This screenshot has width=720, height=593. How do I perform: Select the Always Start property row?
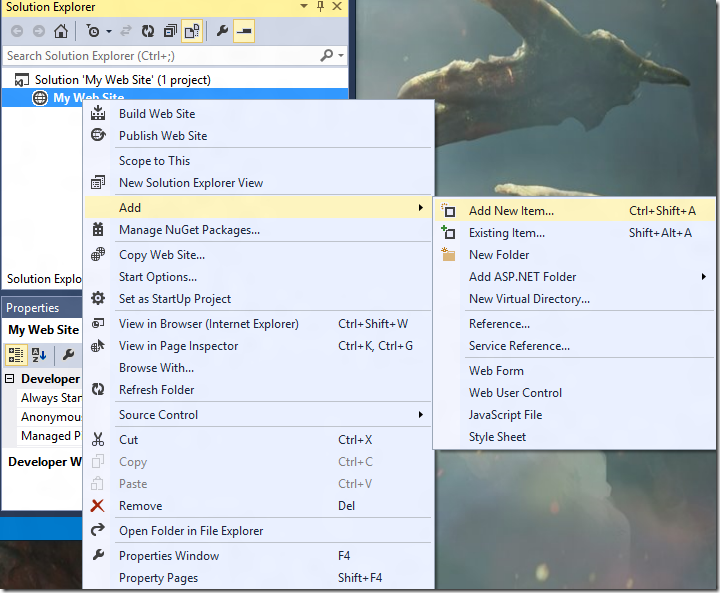[x=51, y=398]
